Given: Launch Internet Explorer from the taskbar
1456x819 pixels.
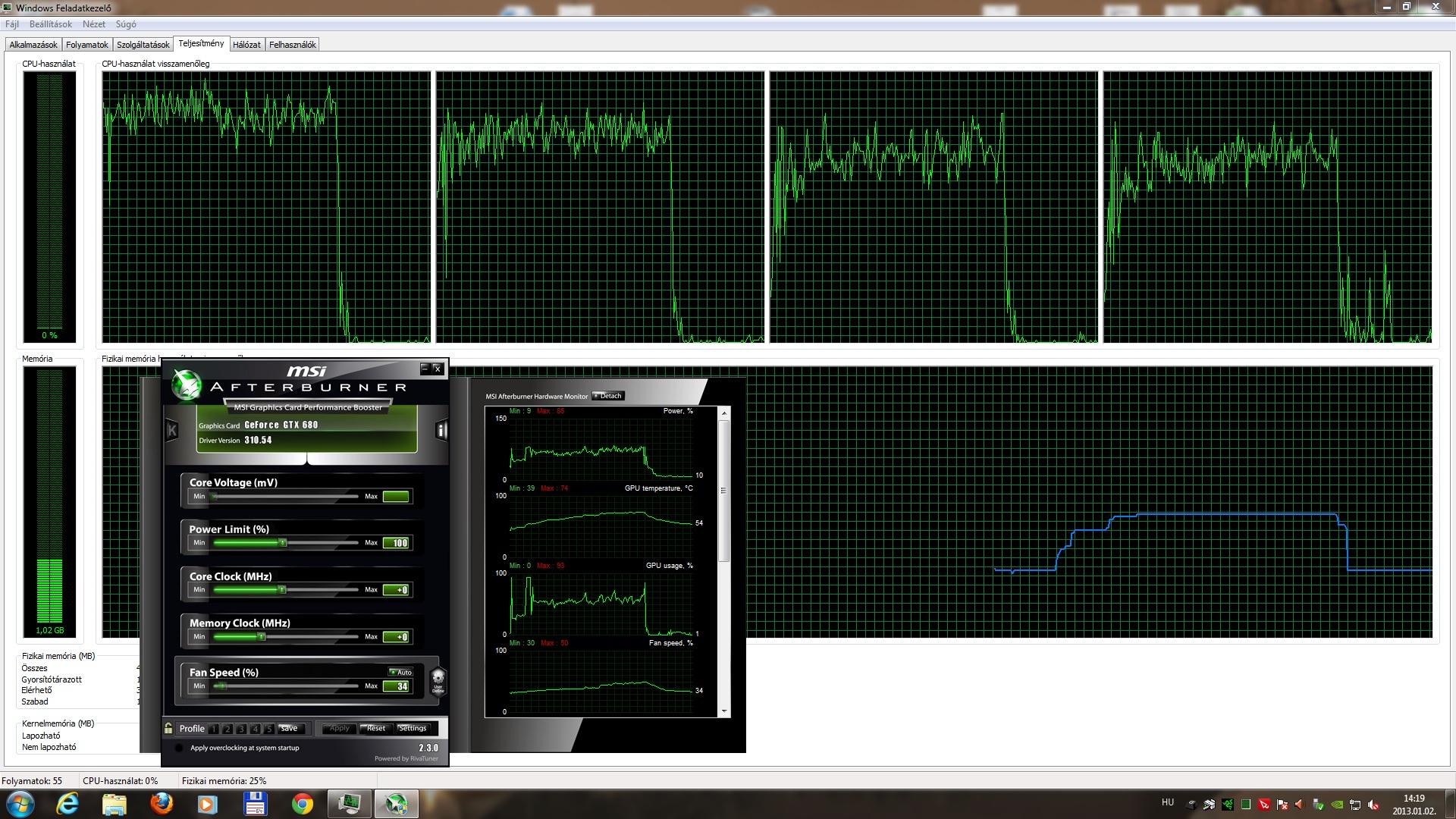Looking at the screenshot, I should click(x=67, y=803).
